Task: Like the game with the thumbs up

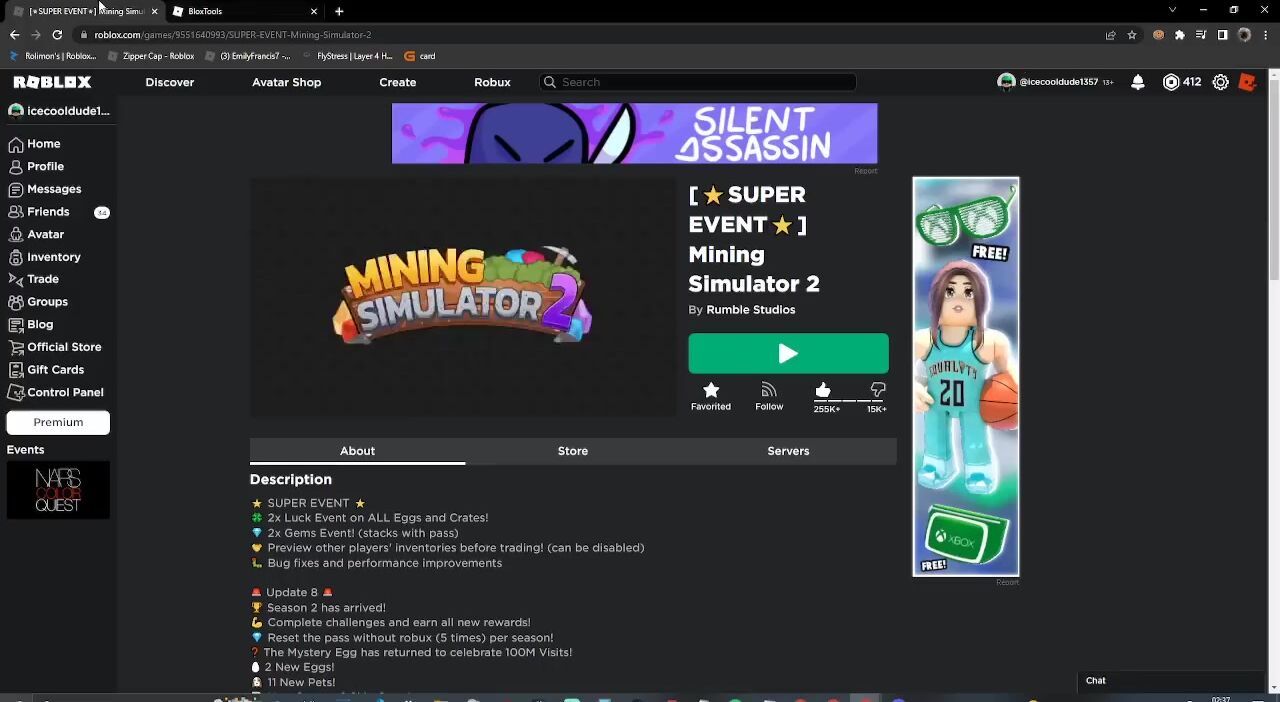Action: pyautogui.click(x=823, y=390)
